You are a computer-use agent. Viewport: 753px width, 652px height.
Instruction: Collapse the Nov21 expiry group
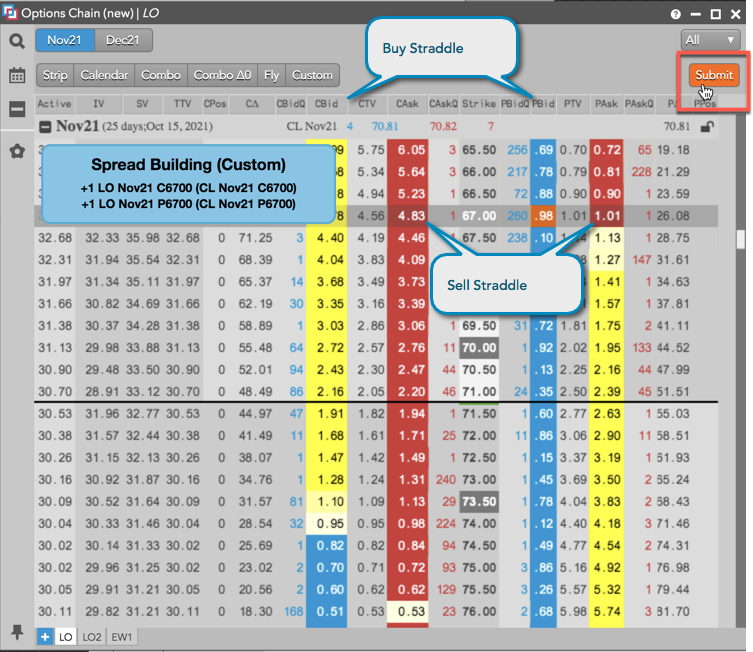[46, 127]
